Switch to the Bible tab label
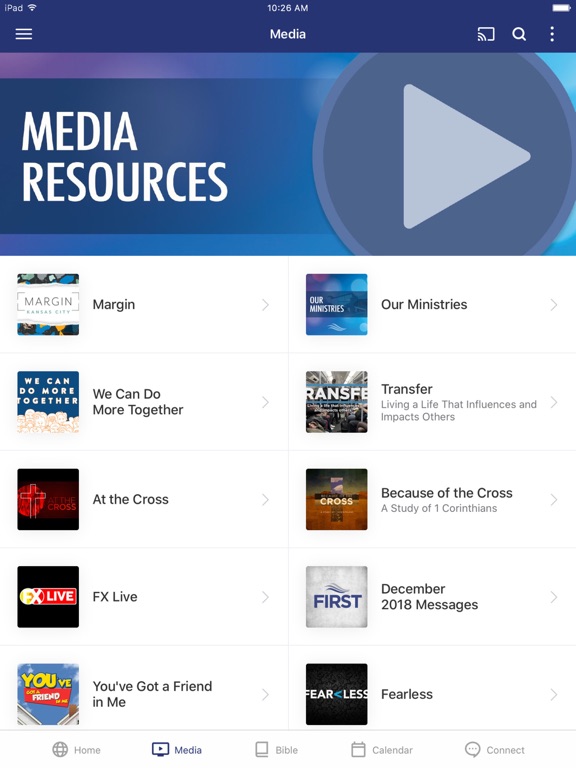This screenshot has width=576, height=768. (287, 750)
